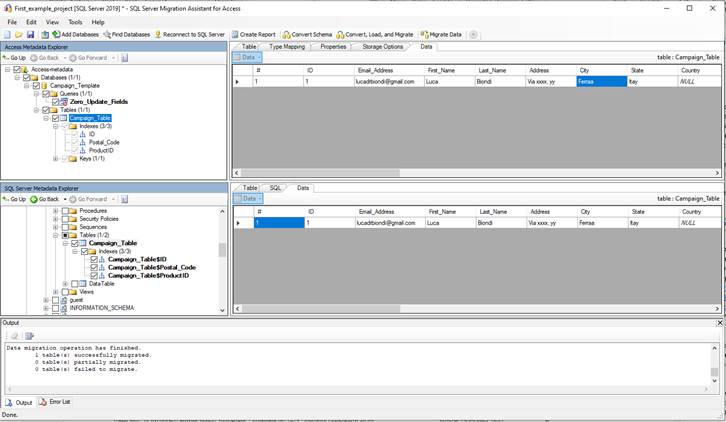Switch to the SQL tab in lower pane

(275, 188)
